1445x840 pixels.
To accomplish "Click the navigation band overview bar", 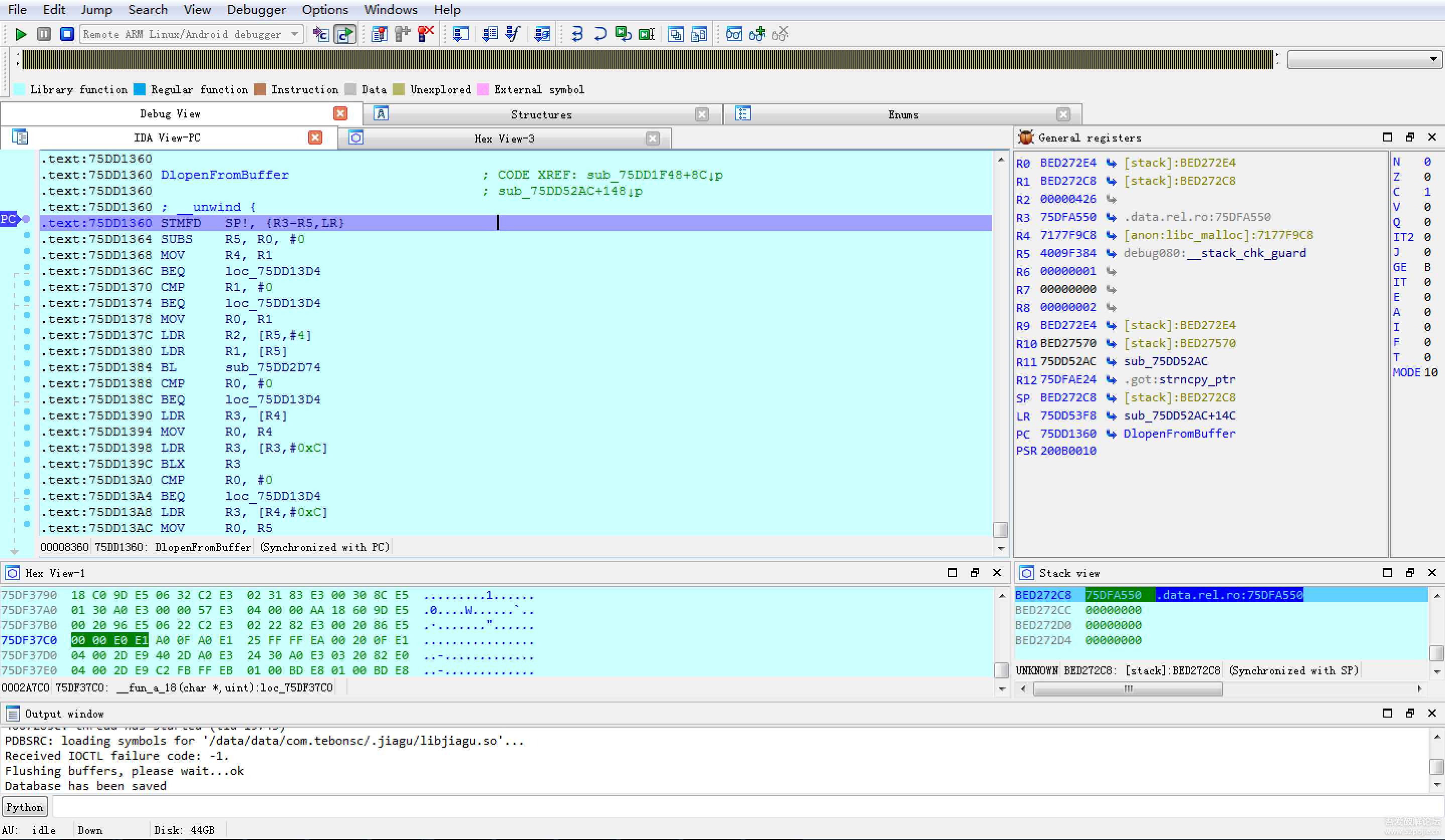I will [648, 60].
